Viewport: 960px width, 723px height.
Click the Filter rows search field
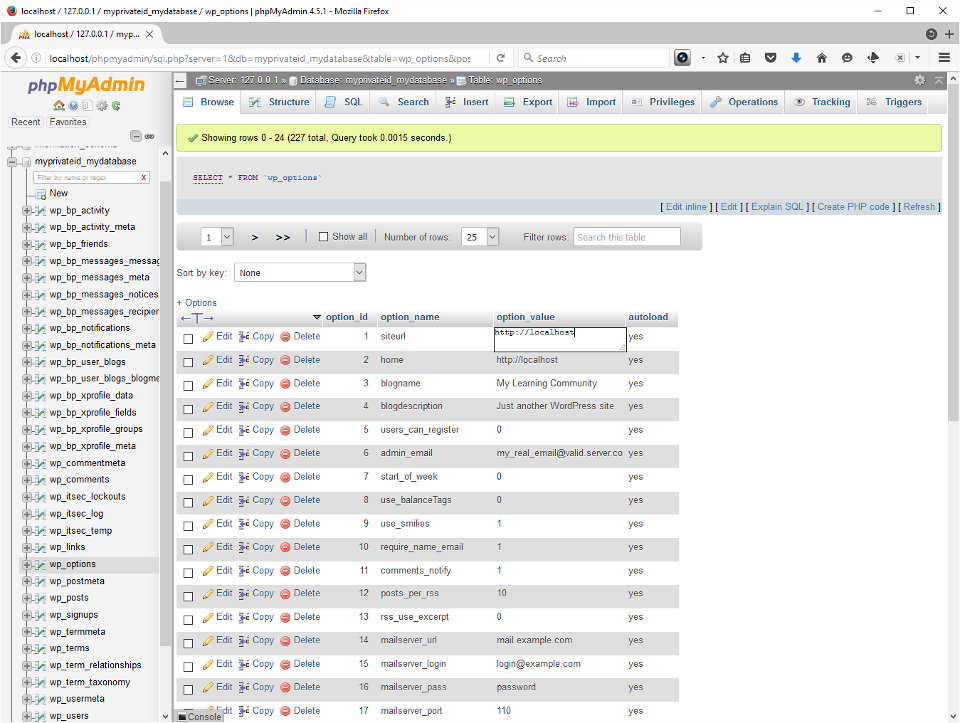click(627, 237)
